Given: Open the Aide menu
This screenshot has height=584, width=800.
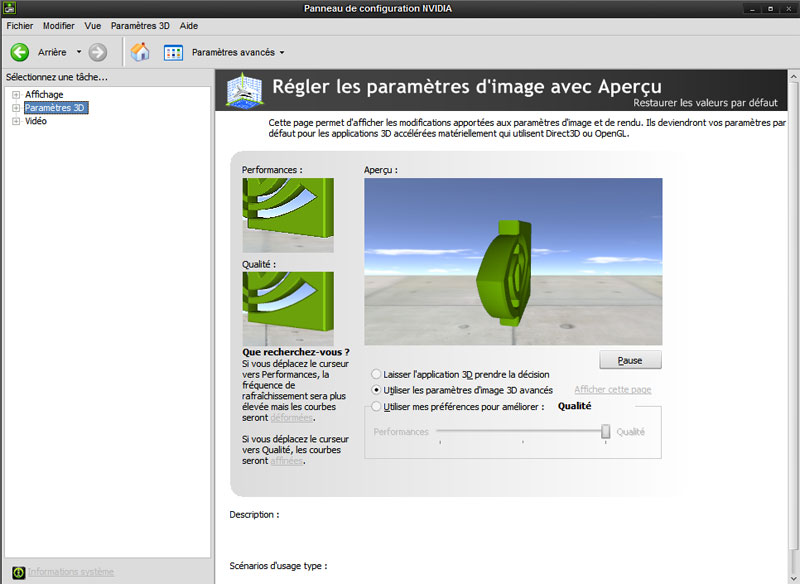Looking at the screenshot, I should [189, 26].
